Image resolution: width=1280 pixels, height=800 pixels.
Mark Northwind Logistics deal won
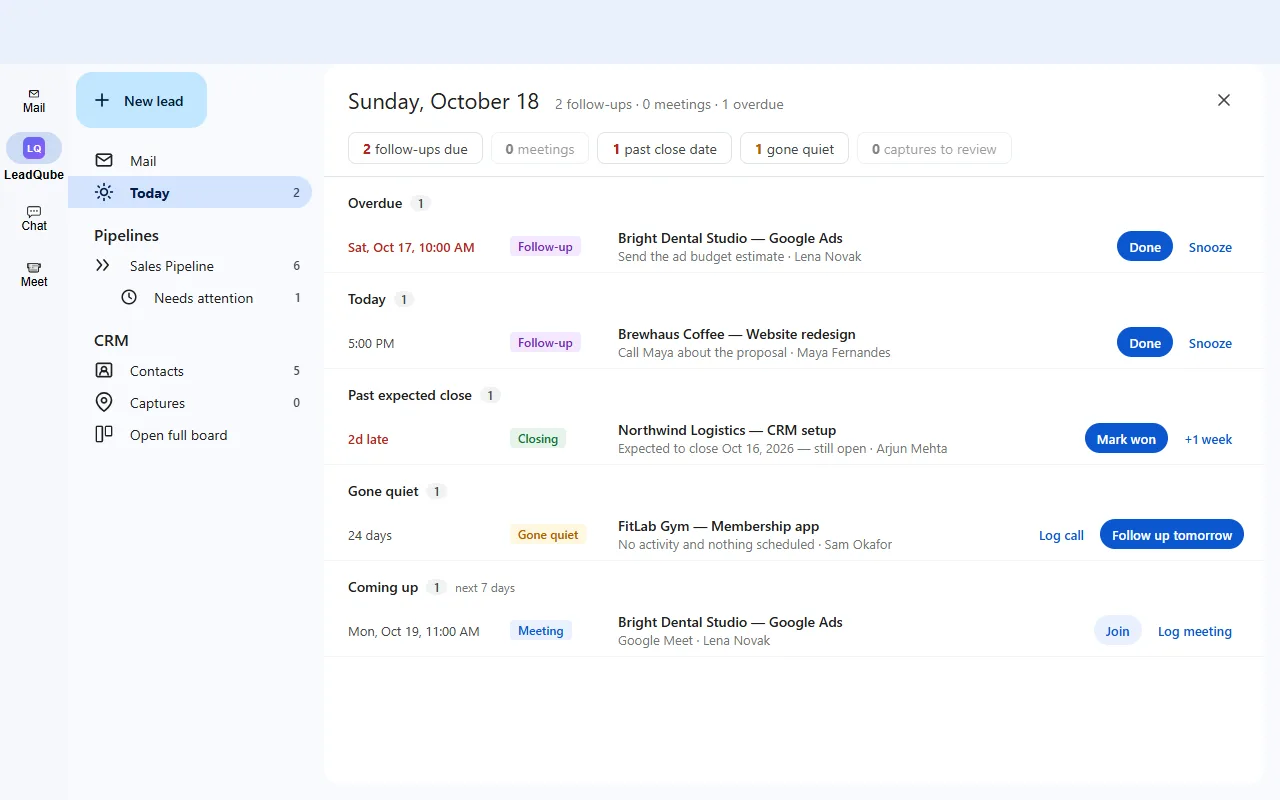tap(1126, 439)
